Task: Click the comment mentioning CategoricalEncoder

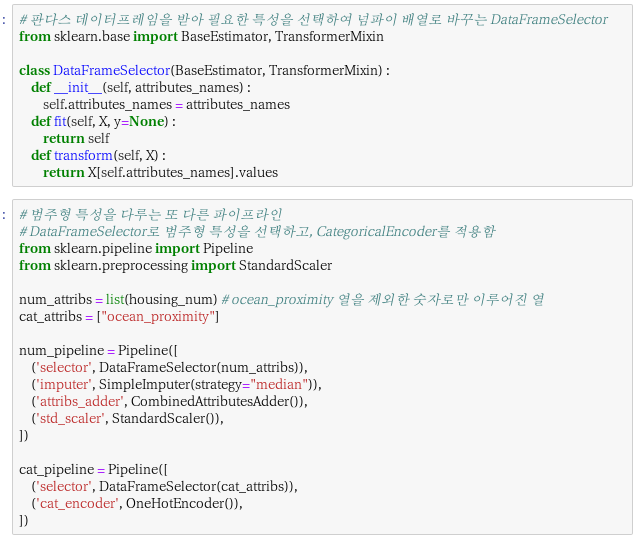Action: tap(258, 231)
